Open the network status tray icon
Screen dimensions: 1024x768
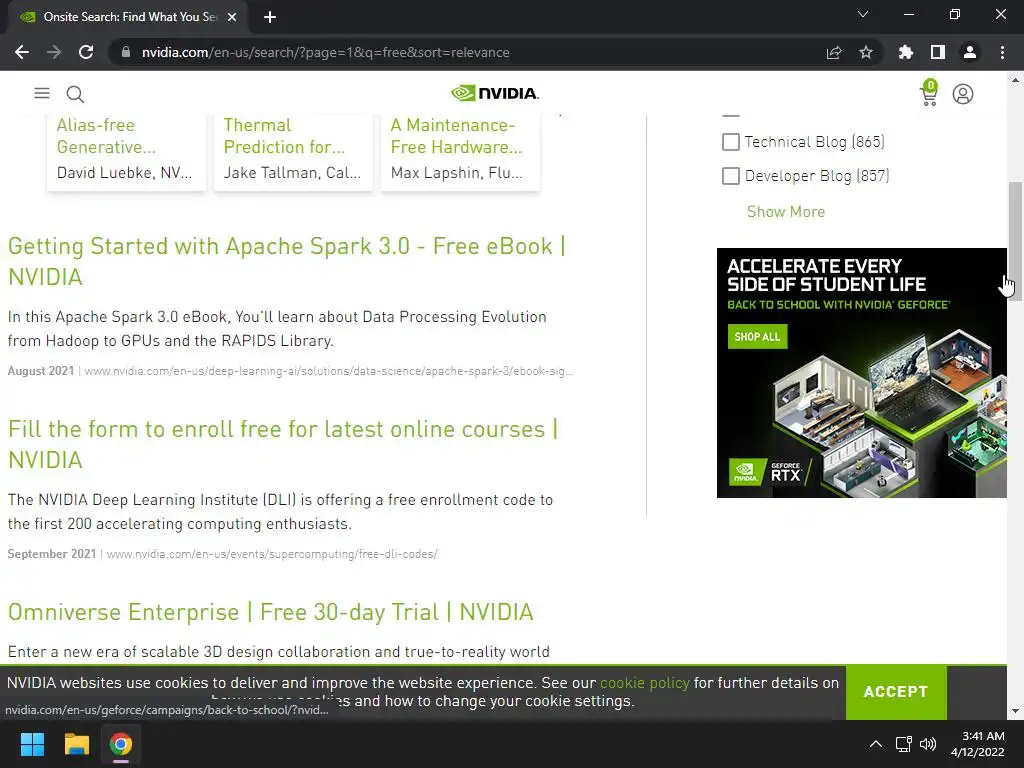[x=904, y=744]
